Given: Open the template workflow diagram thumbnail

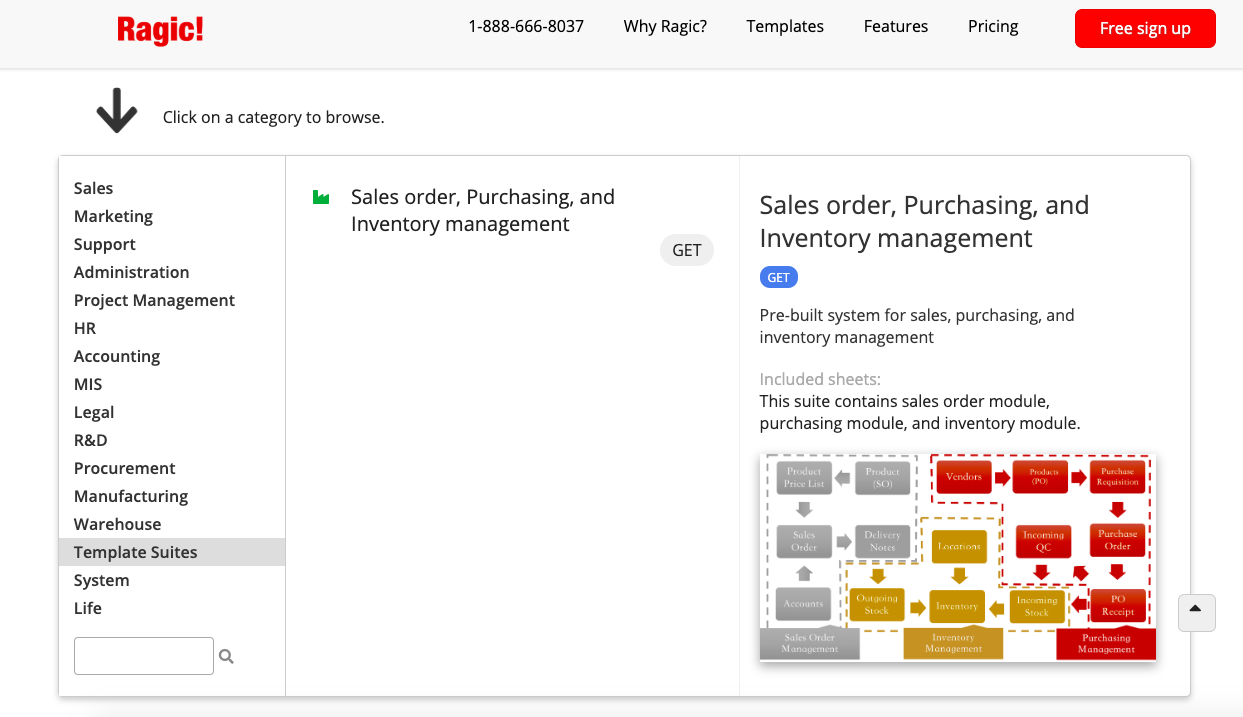Looking at the screenshot, I should pos(957,557).
